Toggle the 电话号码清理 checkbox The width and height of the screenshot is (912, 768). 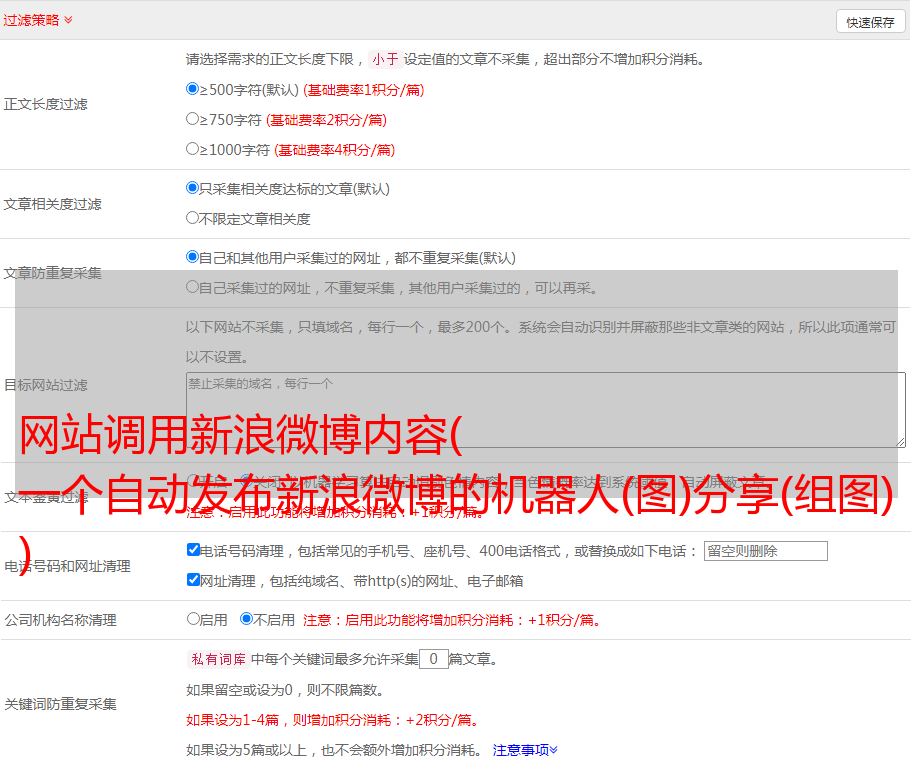click(x=193, y=550)
